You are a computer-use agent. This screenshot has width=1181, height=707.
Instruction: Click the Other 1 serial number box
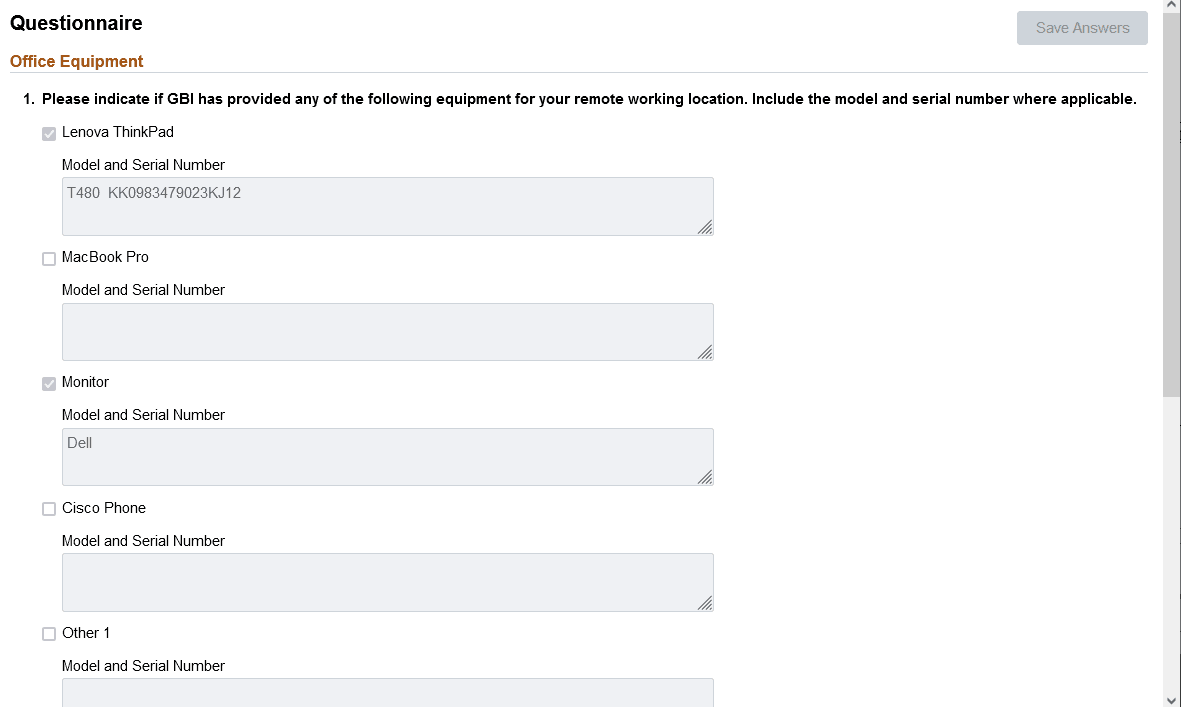coord(388,693)
